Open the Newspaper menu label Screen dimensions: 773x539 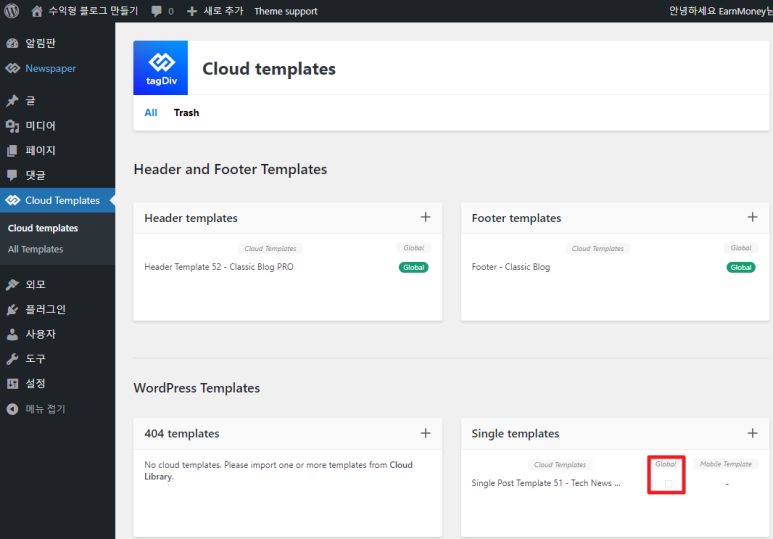pyautogui.click(x=51, y=68)
